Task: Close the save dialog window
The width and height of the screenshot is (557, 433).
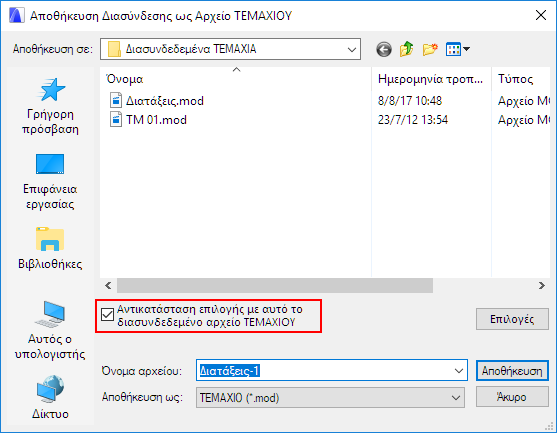Action: pos(541,15)
